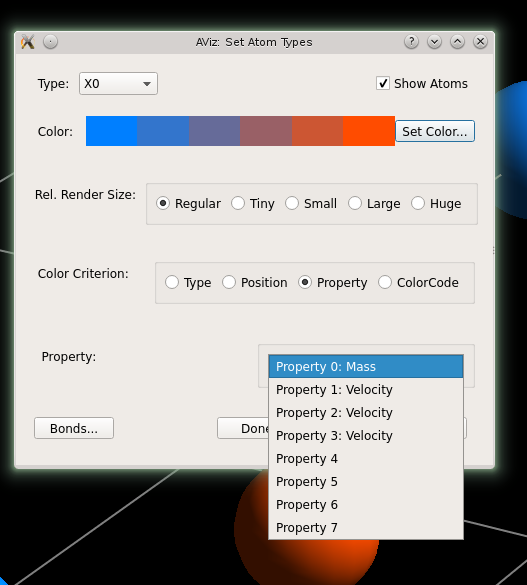
Task: Click the Done button
Action: tap(243, 428)
